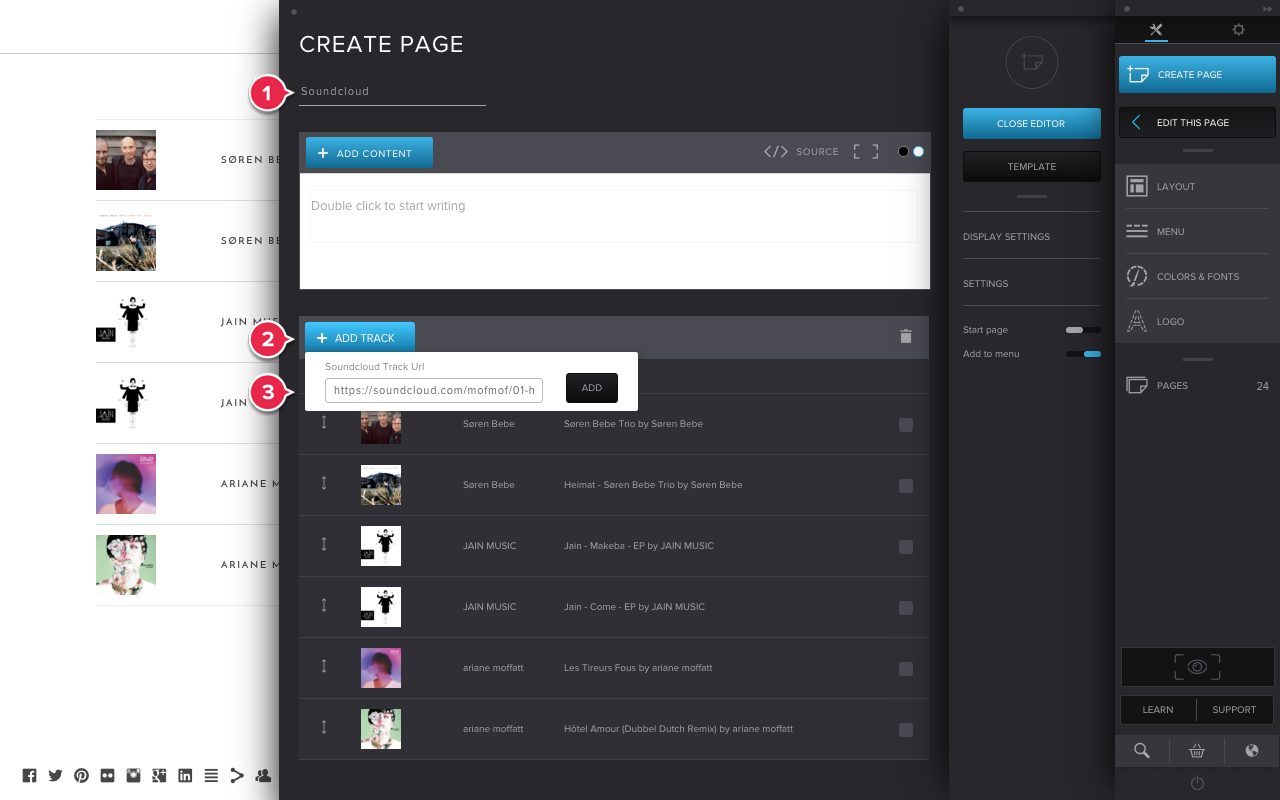Click the ADD url button
This screenshot has width=1280, height=800.
[592, 388]
